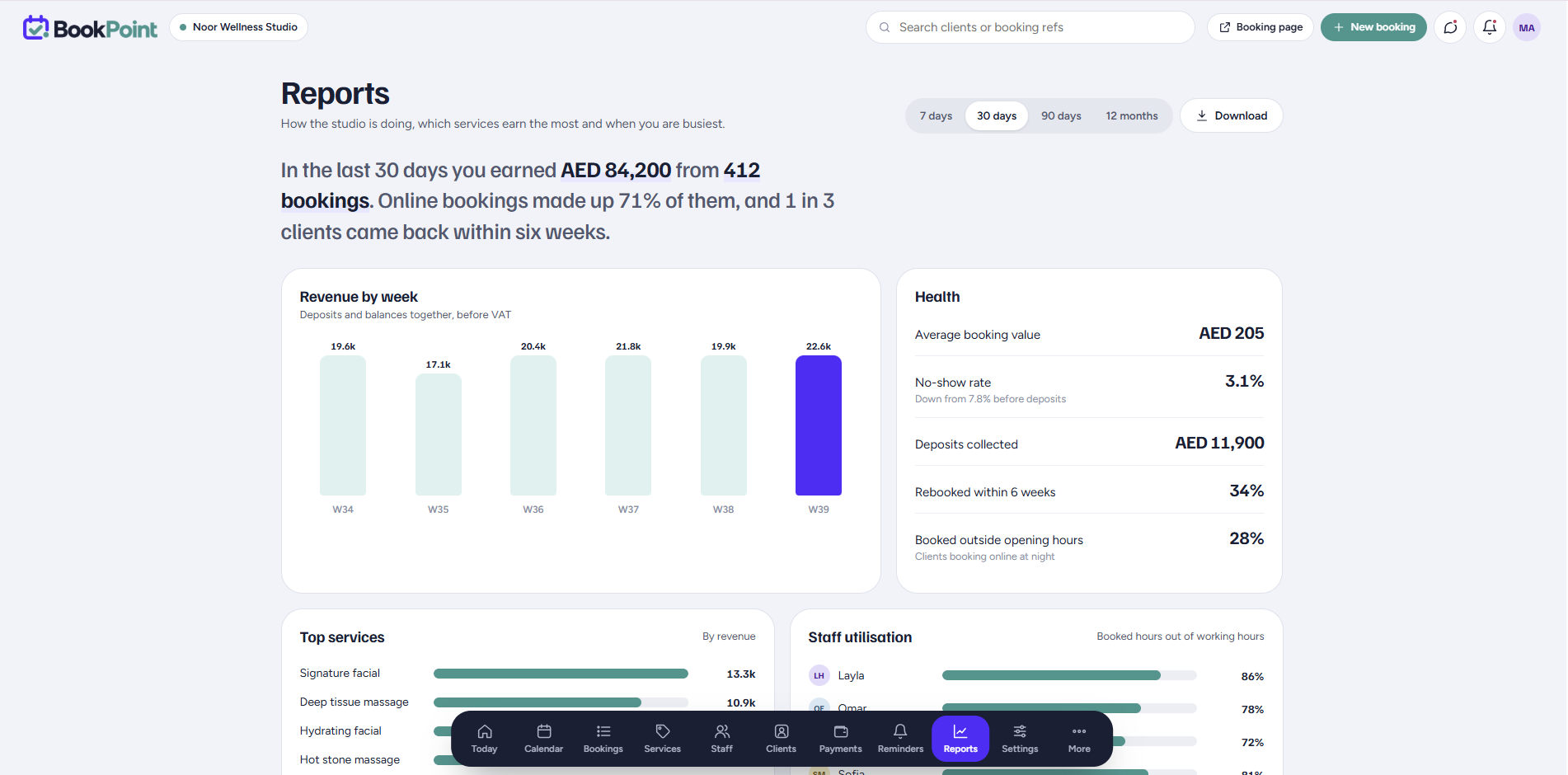This screenshot has width=1568, height=775.
Task: Open the MA user avatar menu
Action: tap(1527, 27)
